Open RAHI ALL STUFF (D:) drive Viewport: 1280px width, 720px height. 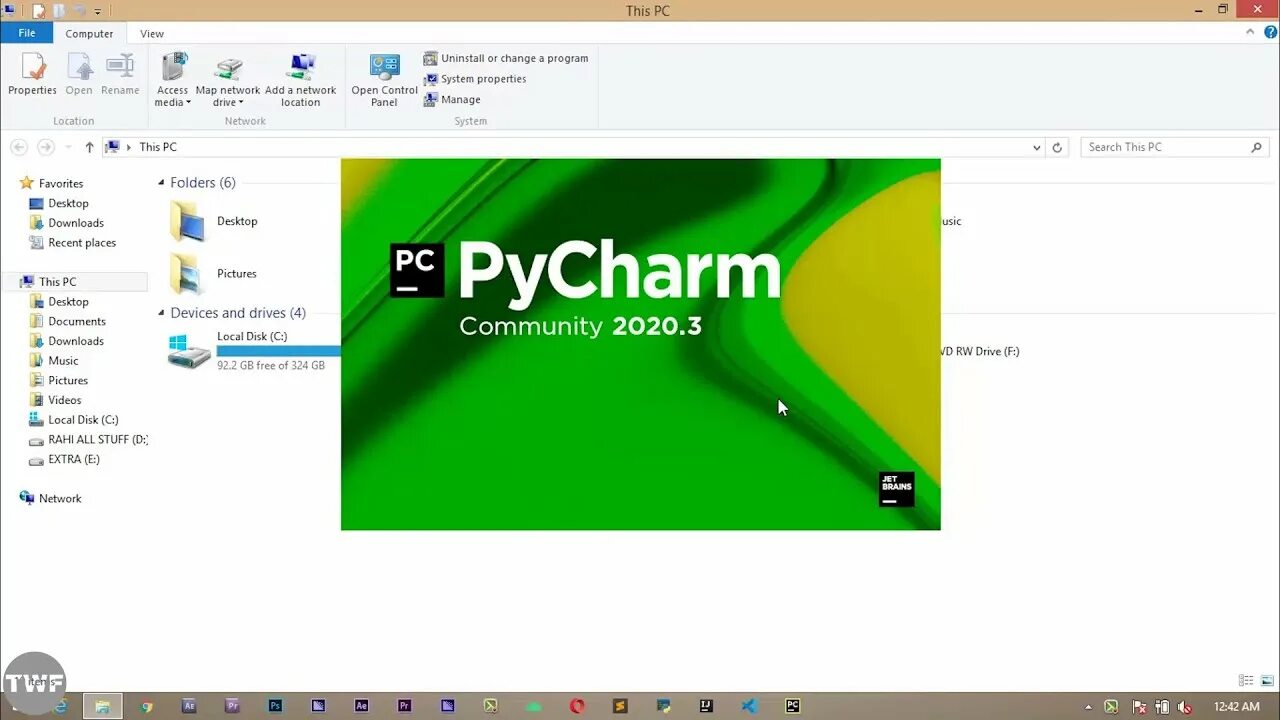tap(89, 440)
